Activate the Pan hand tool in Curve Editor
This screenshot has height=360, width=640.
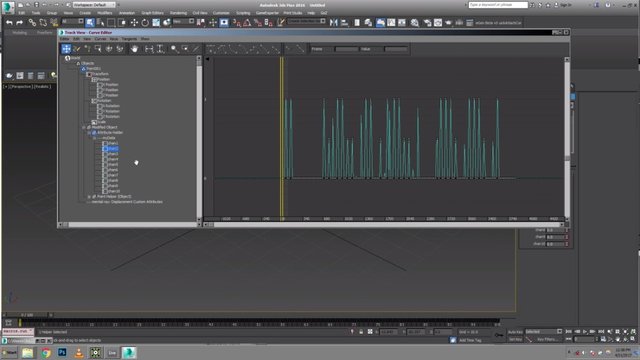134,49
